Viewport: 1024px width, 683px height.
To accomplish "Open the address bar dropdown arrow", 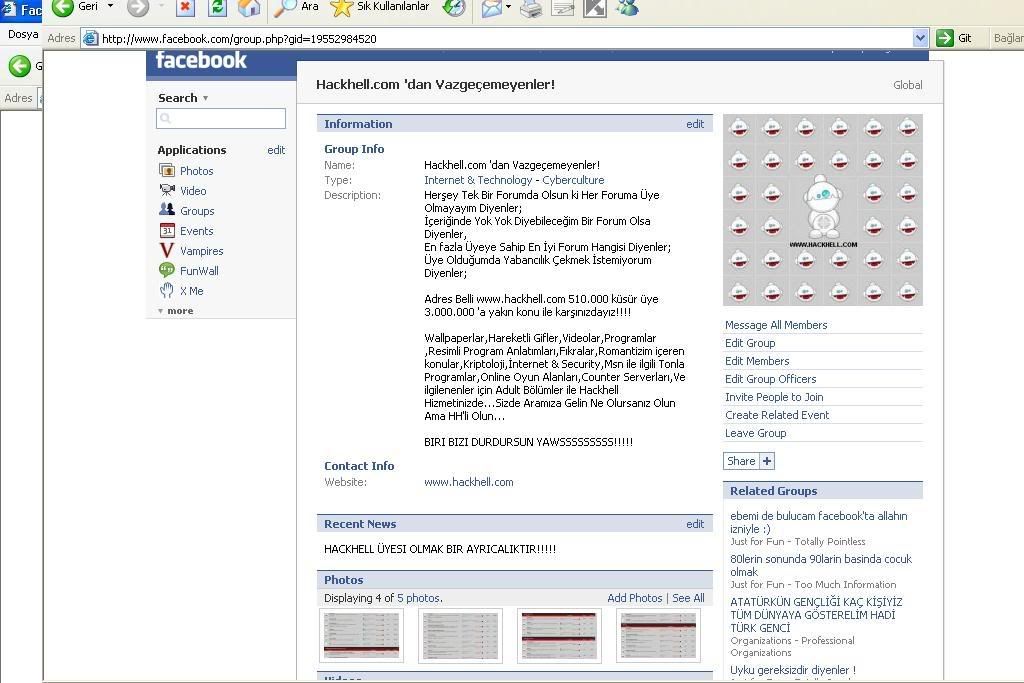I will tap(920, 38).
